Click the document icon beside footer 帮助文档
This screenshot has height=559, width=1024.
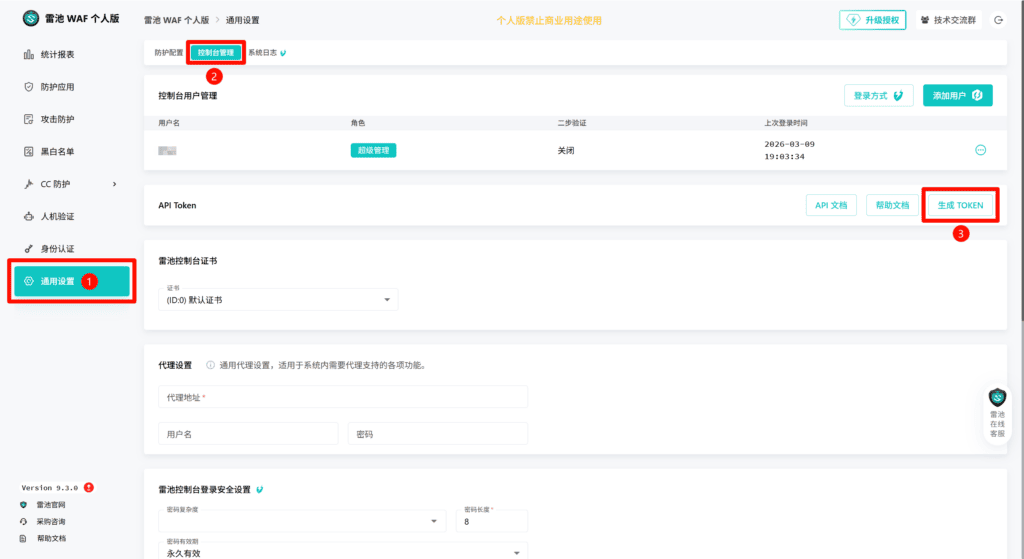click(24, 539)
